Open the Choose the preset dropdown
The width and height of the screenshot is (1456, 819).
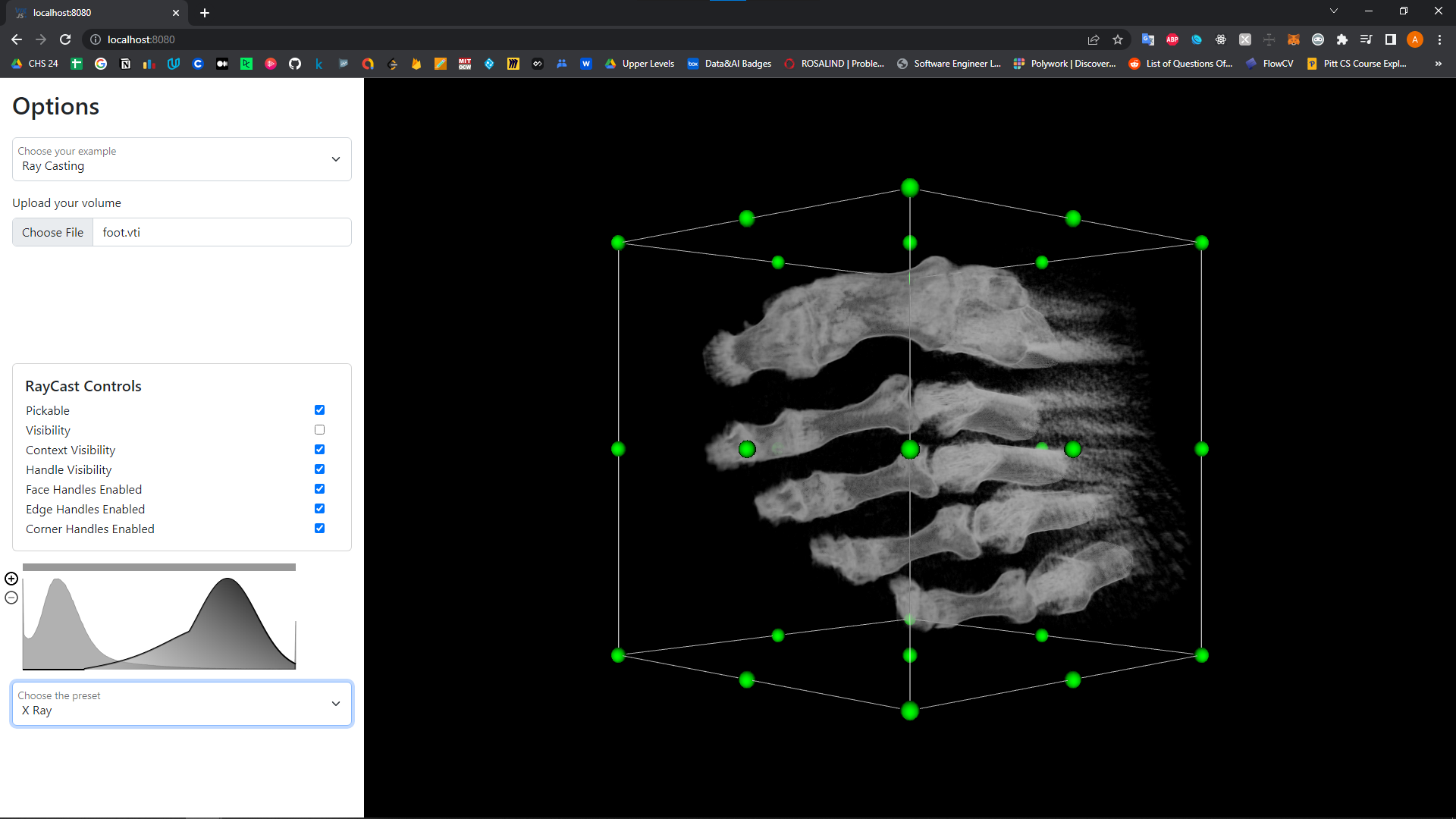(x=181, y=704)
